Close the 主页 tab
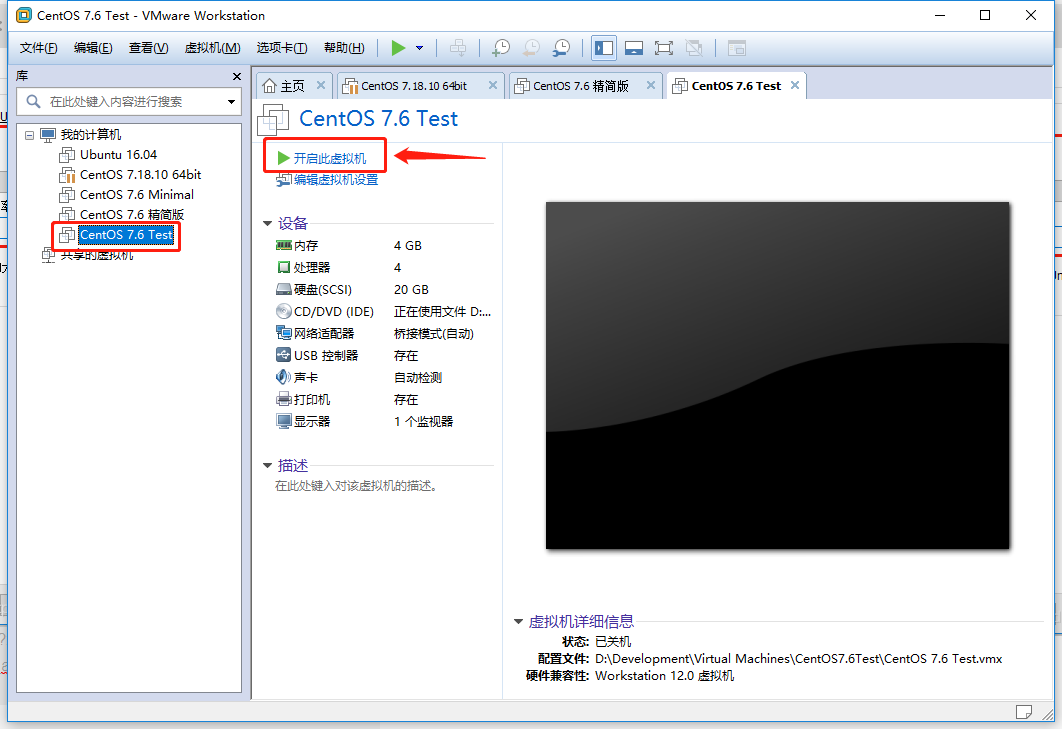 pyautogui.click(x=321, y=85)
